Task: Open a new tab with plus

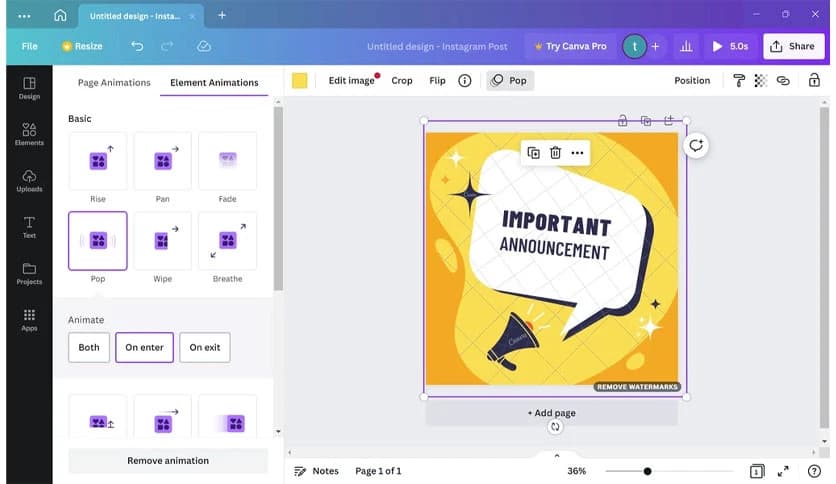Action: (x=222, y=15)
